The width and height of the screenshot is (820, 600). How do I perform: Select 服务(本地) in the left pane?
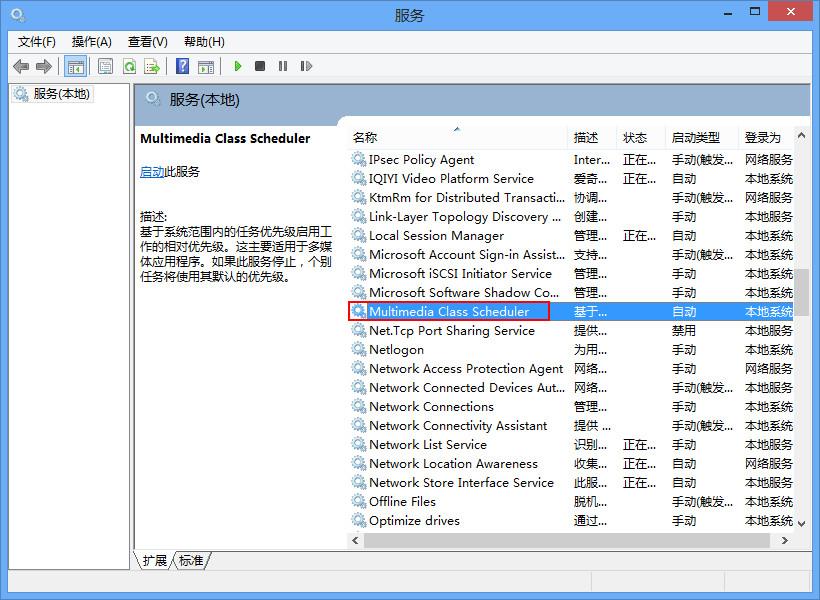60,94
